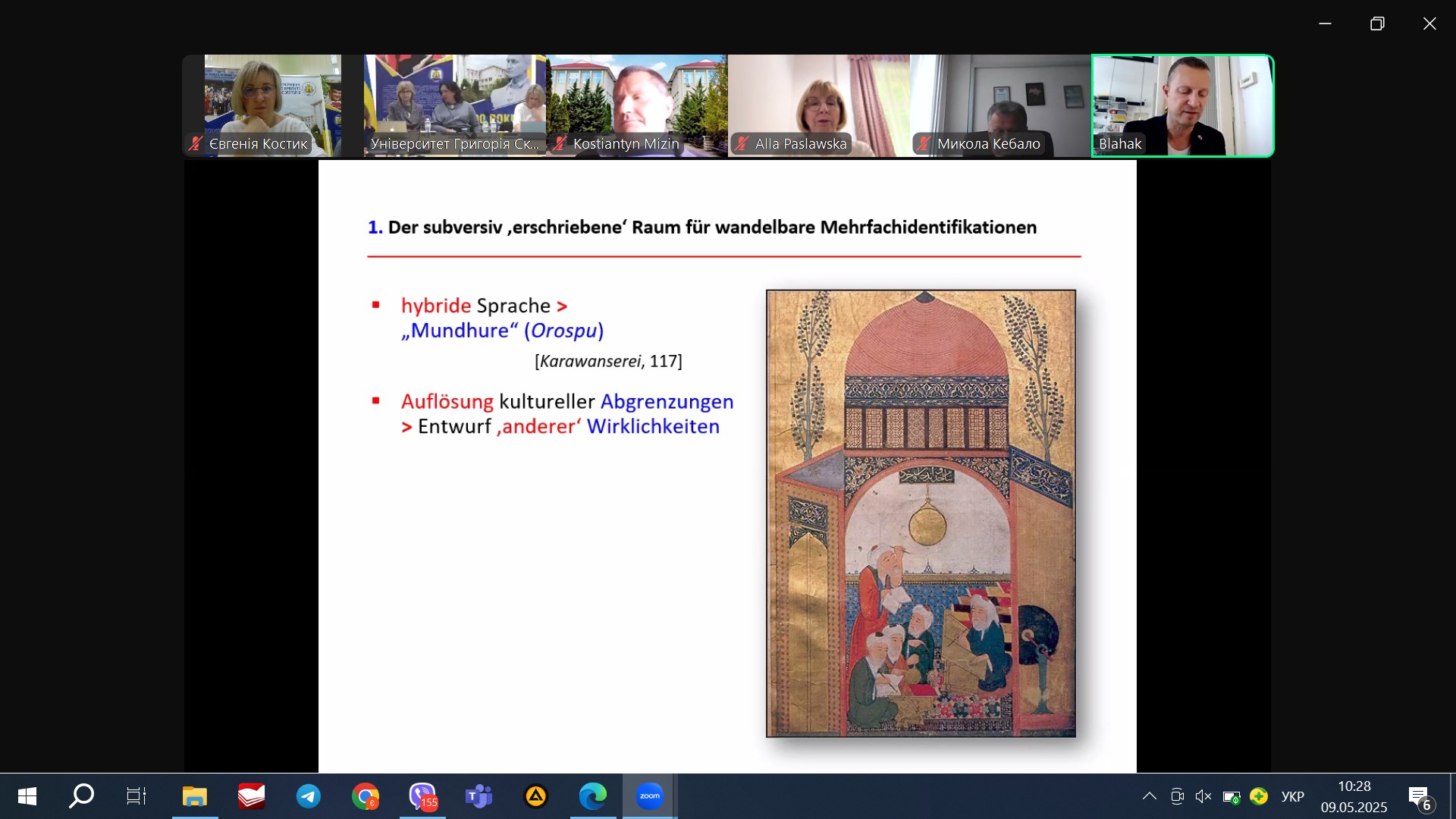Click the text „Mundhure" (Orospu)
1456x819 pixels.
pyautogui.click(x=503, y=331)
